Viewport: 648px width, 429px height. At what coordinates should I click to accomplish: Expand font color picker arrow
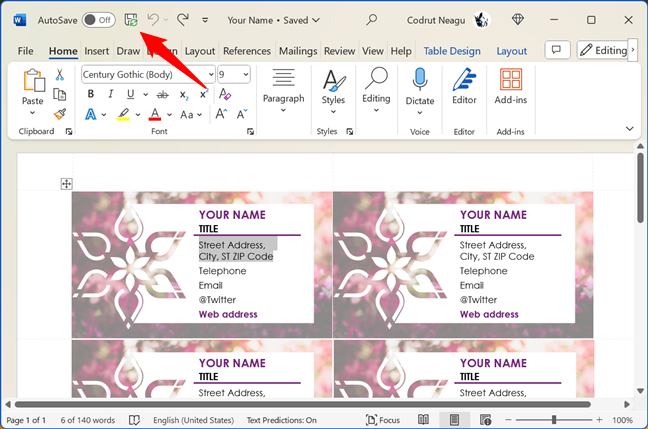(x=169, y=115)
